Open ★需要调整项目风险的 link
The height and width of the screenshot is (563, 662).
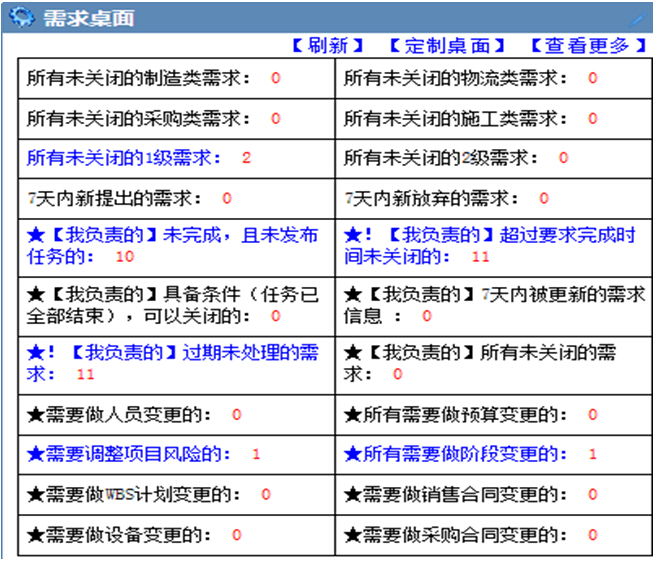[x=128, y=454]
